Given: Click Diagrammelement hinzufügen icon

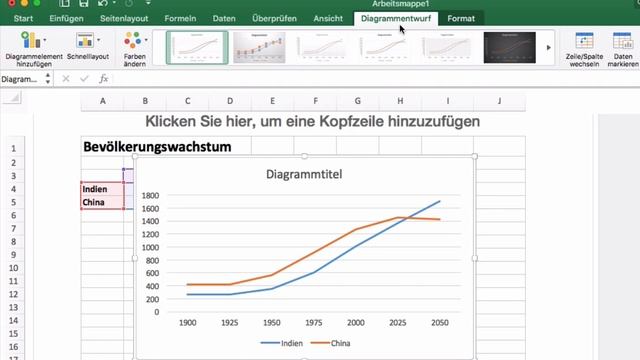Looking at the screenshot, I should coord(31,40).
